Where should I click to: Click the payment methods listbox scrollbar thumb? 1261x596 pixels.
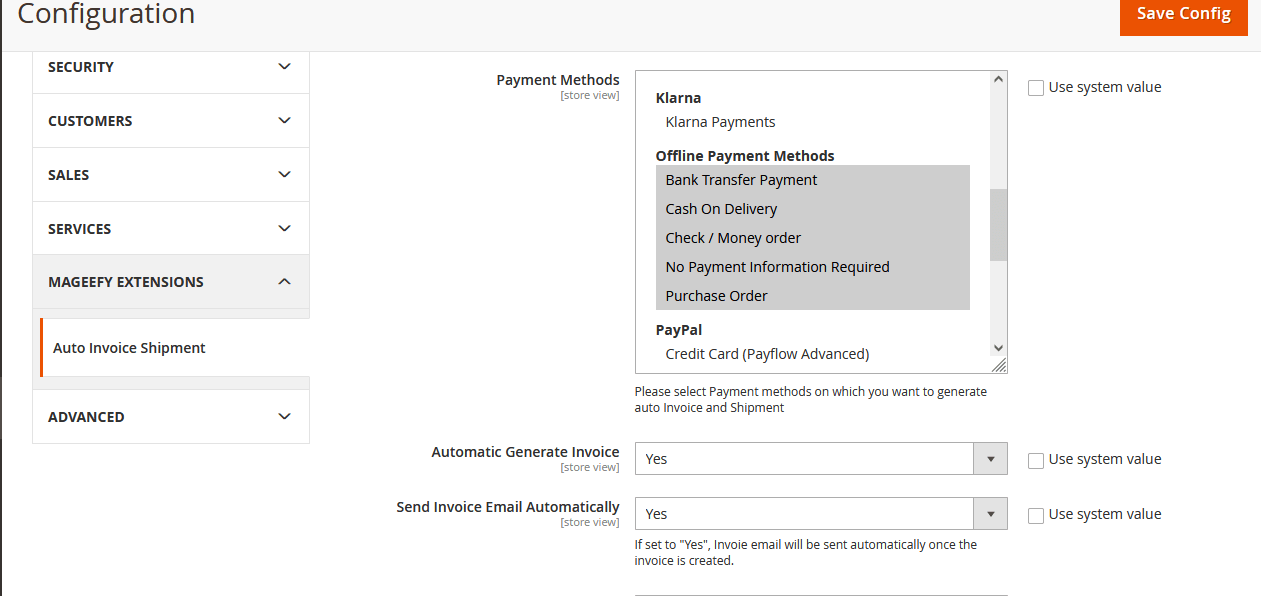tap(998, 225)
